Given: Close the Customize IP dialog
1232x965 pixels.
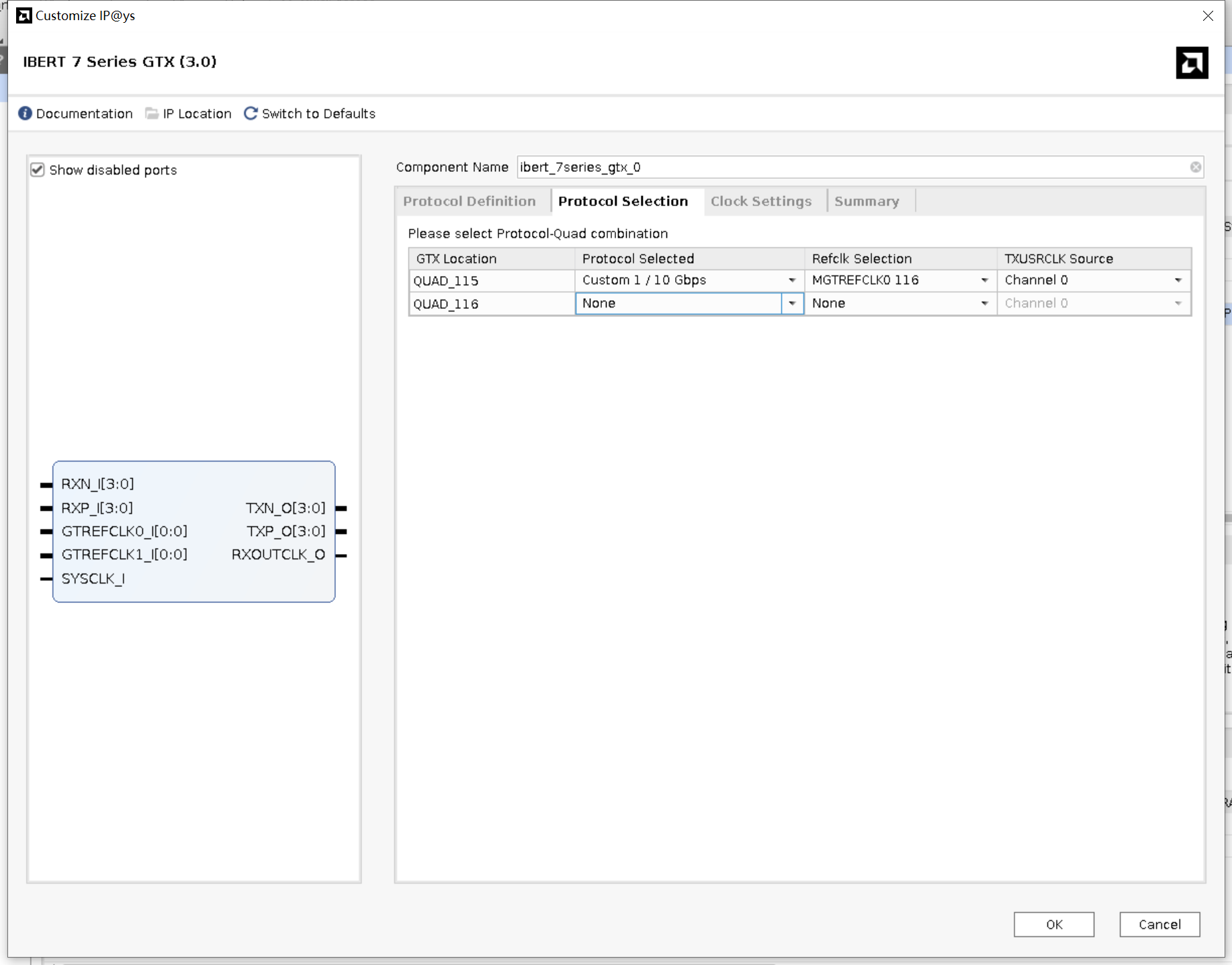Looking at the screenshot, I should click(1207, 15).
